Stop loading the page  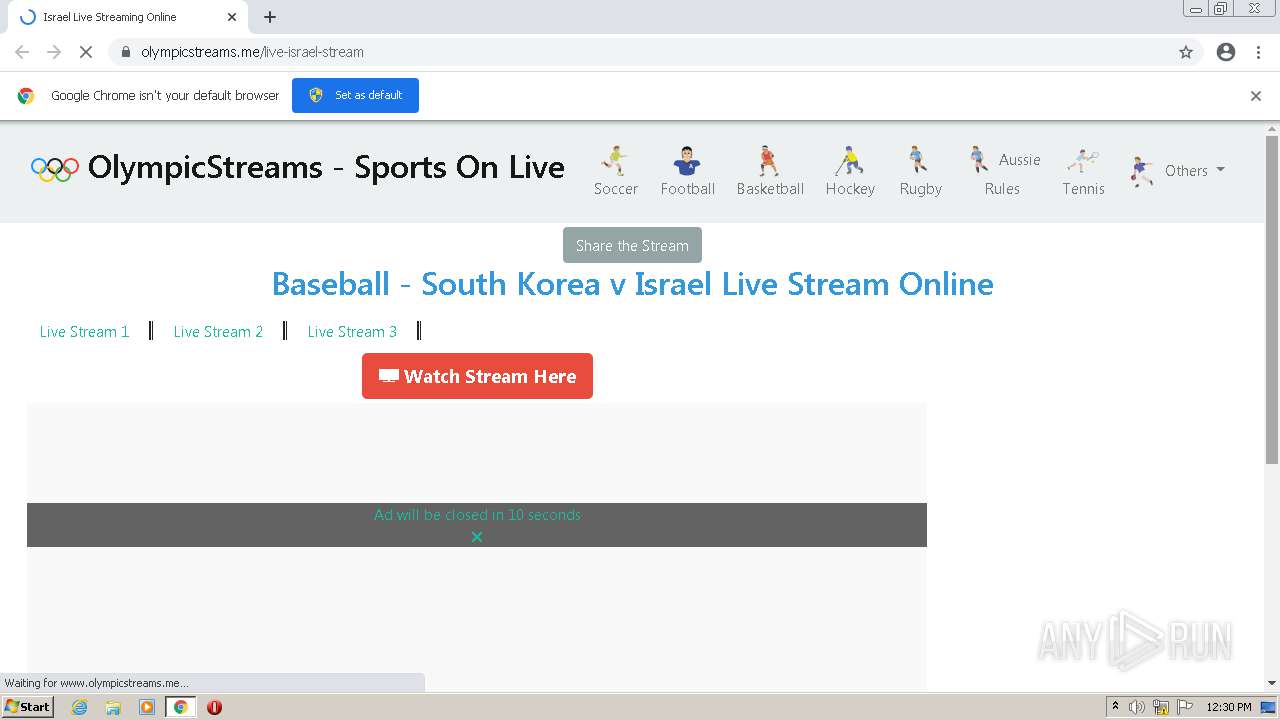pyautogui.click(x=86, y=52)
